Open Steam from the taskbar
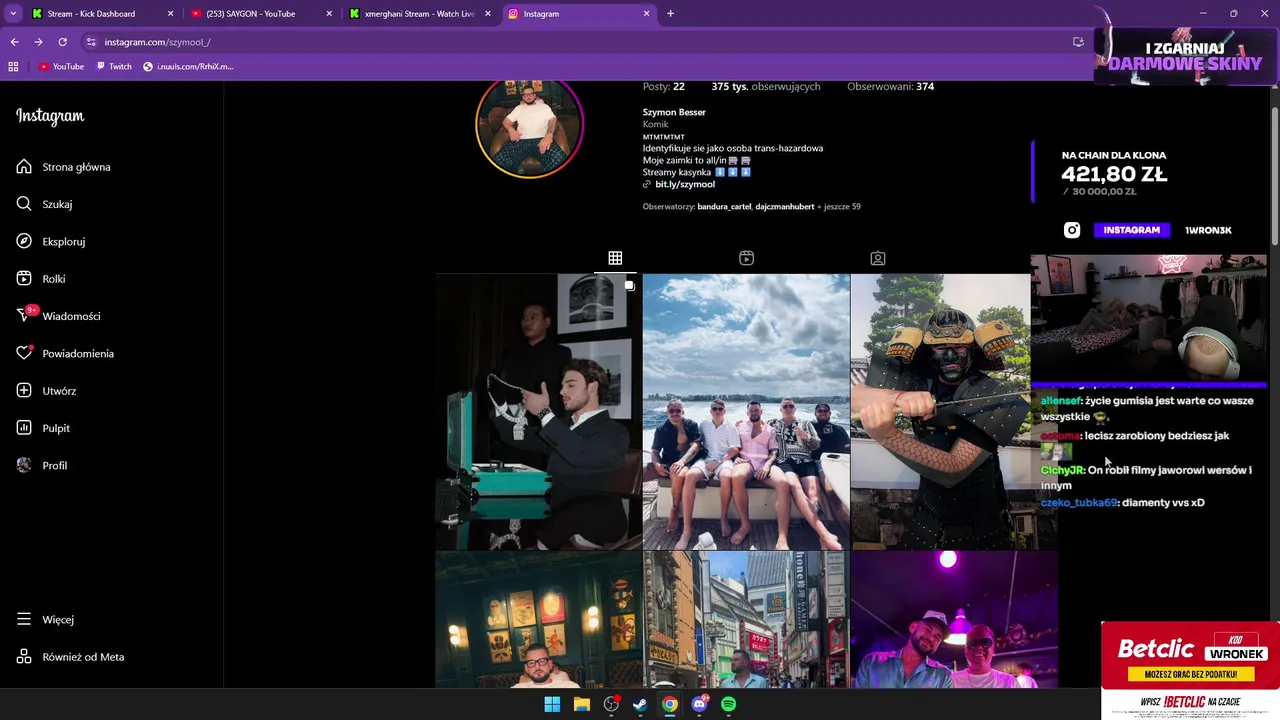This screenshot has width=1280, height=720. [640, 704]
